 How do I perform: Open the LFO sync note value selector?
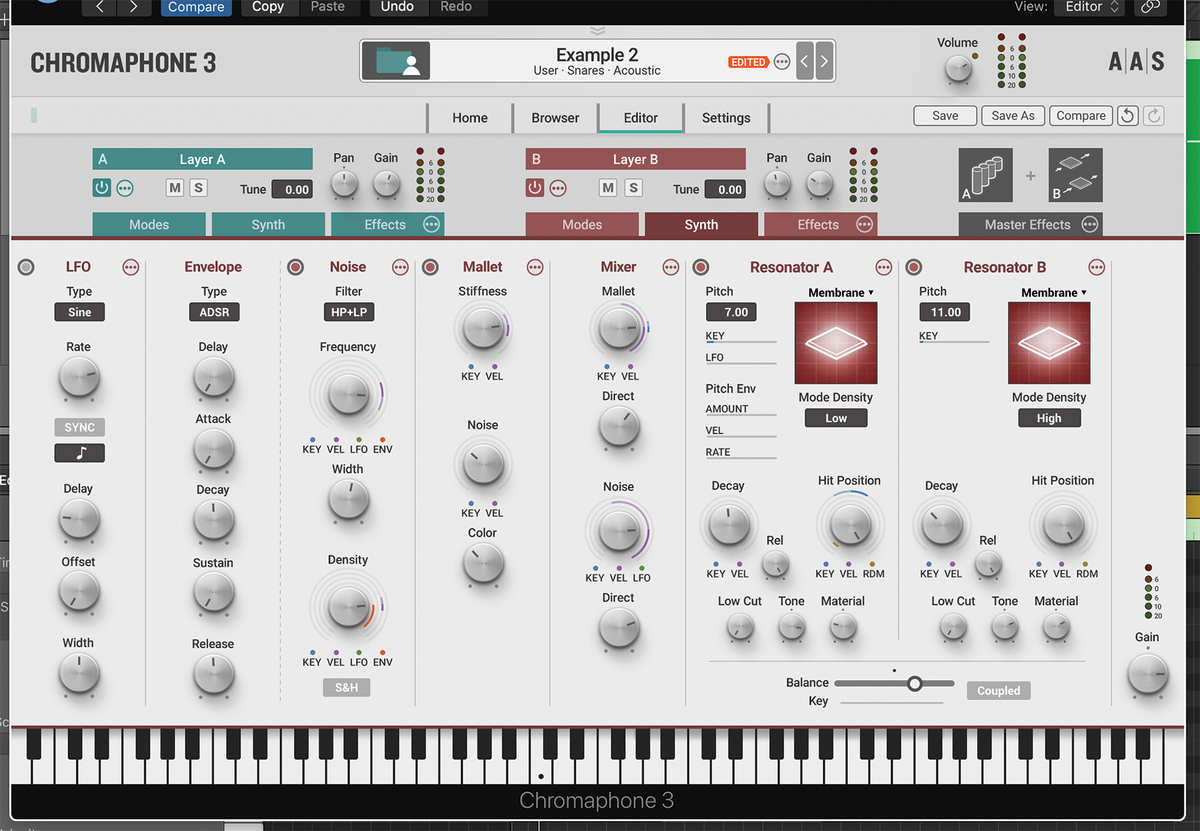[79, 452]
